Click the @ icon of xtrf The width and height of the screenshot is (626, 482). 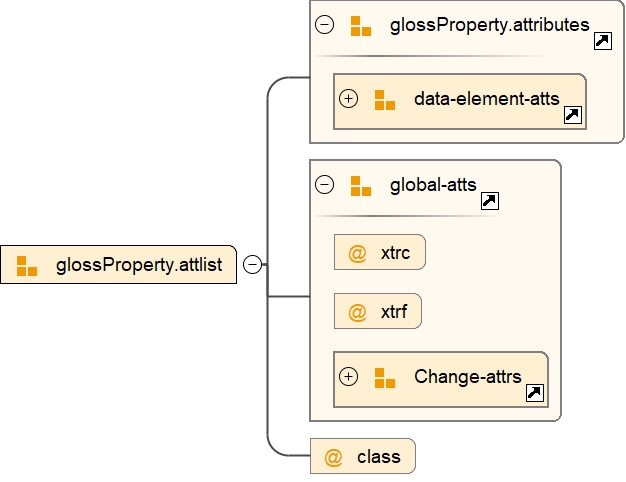[357, 312]
